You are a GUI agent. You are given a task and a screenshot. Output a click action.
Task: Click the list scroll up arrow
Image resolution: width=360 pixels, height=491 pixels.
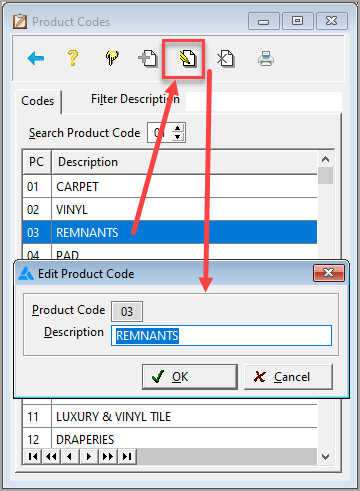(x=326, y=159)
